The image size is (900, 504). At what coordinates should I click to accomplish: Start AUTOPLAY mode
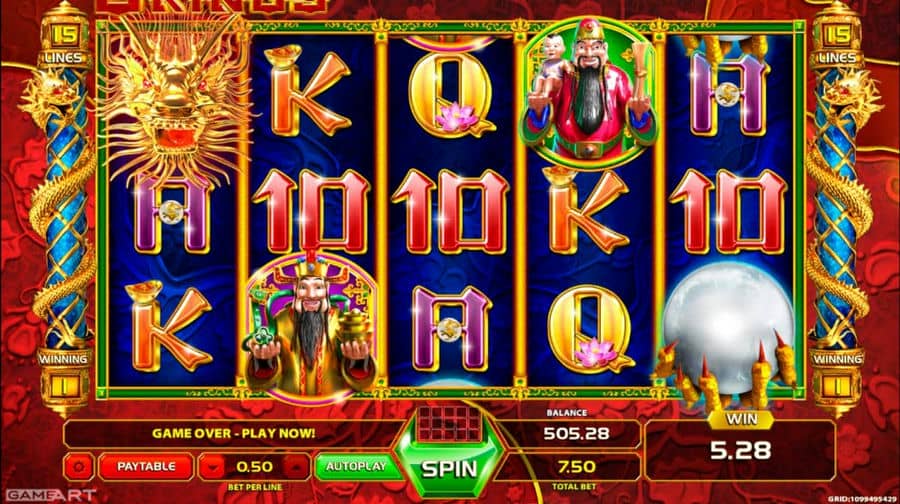(356, 467)
